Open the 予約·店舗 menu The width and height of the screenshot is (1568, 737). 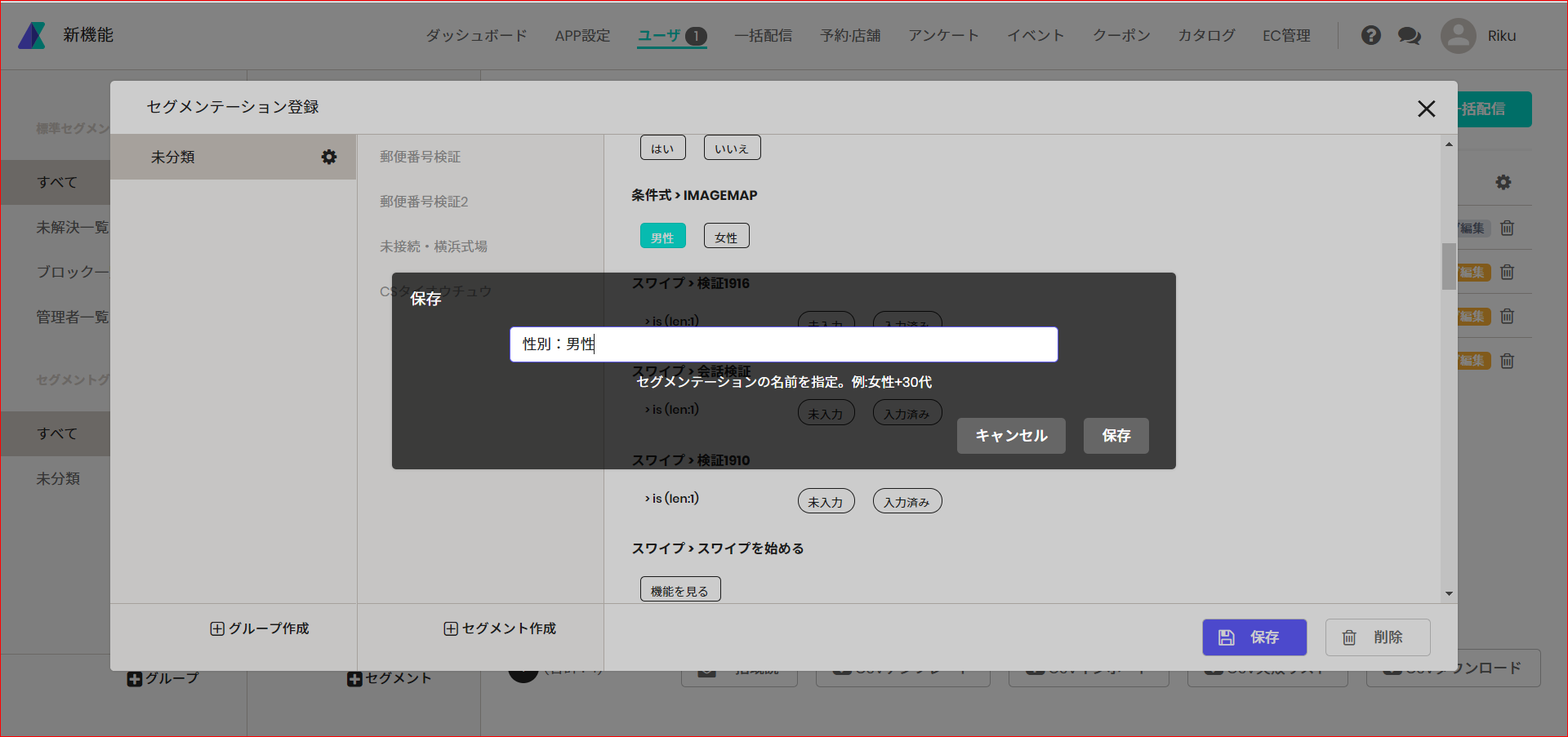click(x=850, y=36)
